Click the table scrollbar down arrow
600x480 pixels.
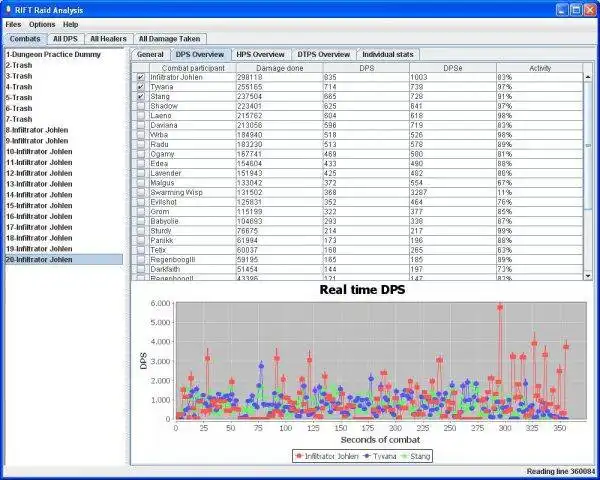588,276
